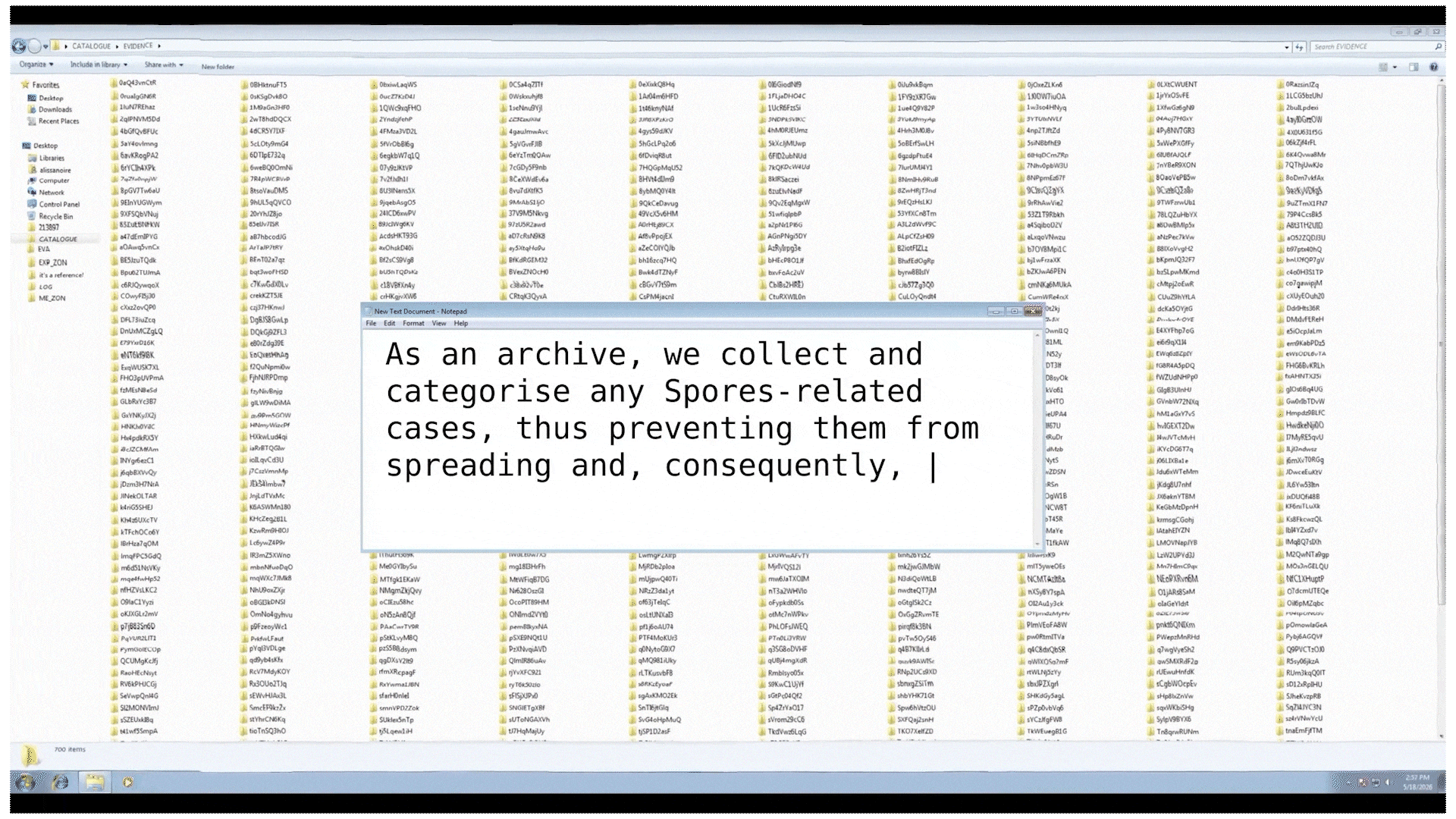
Task: Open the Organize dropdown menu
Action: tap(36, 64)
